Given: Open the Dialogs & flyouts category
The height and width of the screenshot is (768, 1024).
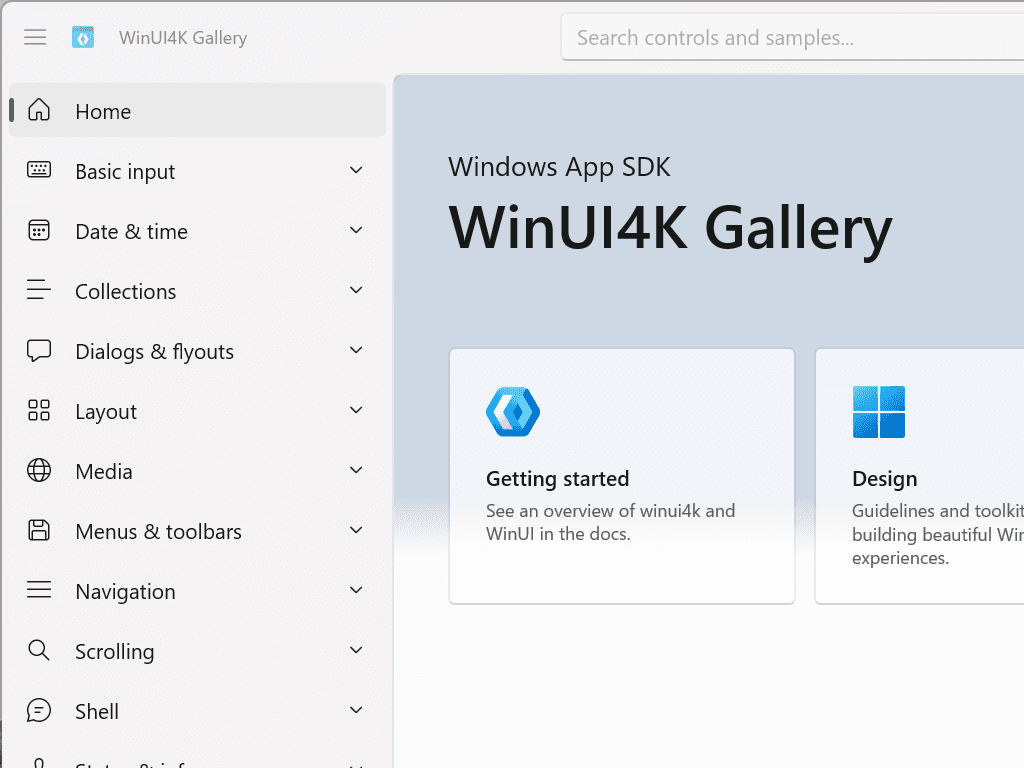Looking at the screenshot, I should (197, 351).
